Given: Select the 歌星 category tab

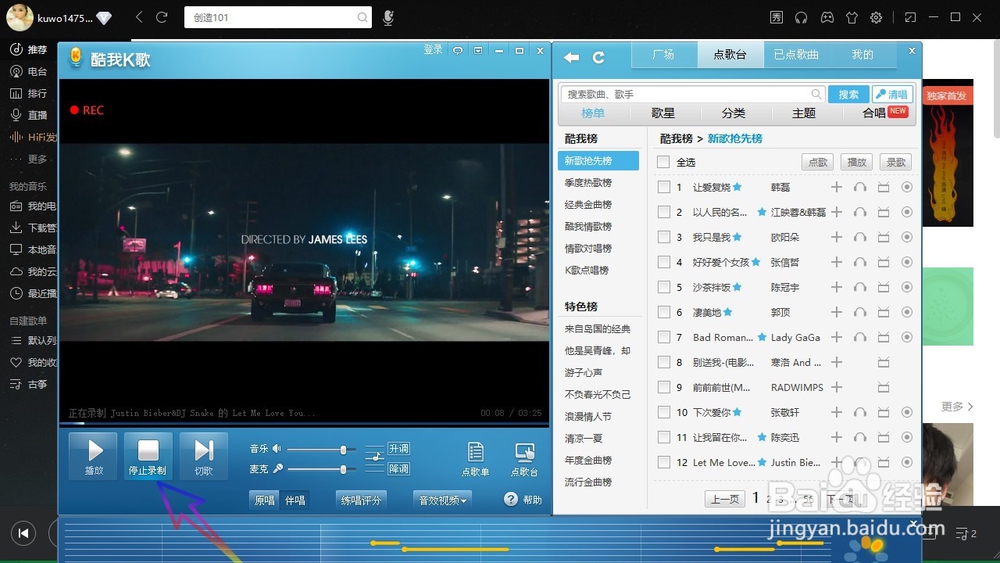Looking at the screenshot, I should 663,113.
